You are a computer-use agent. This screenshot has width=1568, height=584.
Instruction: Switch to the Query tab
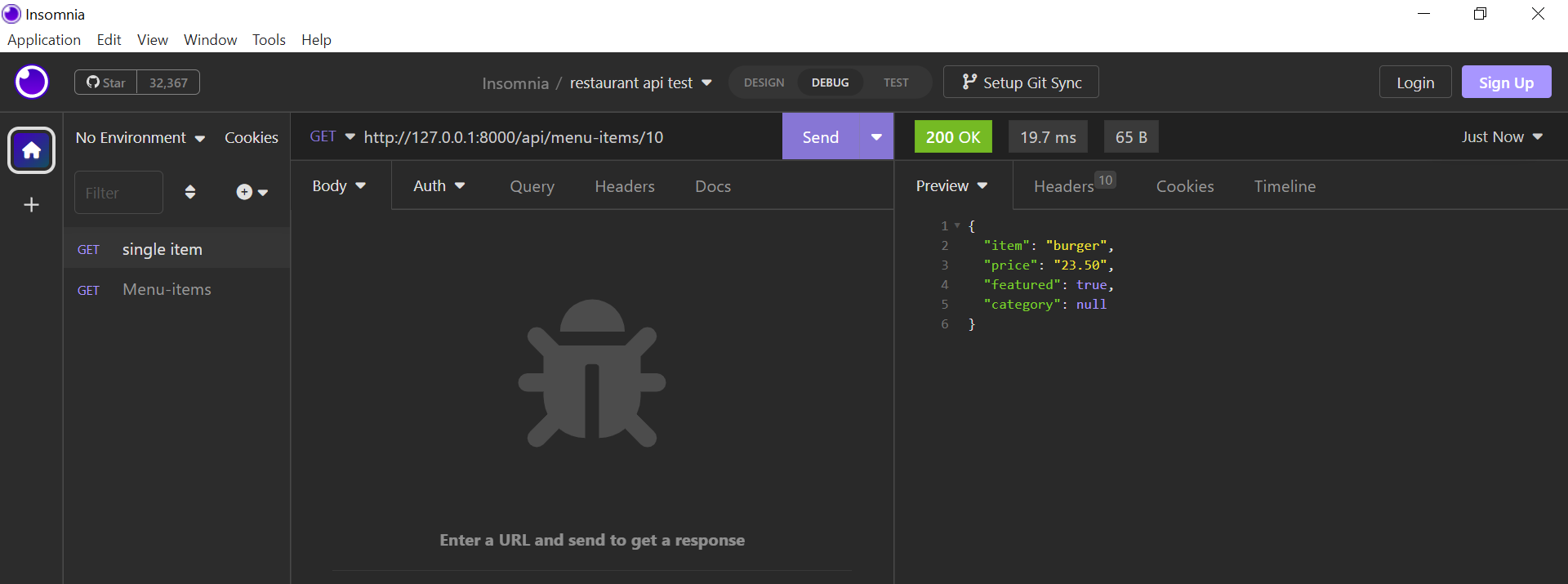(532, 186)
